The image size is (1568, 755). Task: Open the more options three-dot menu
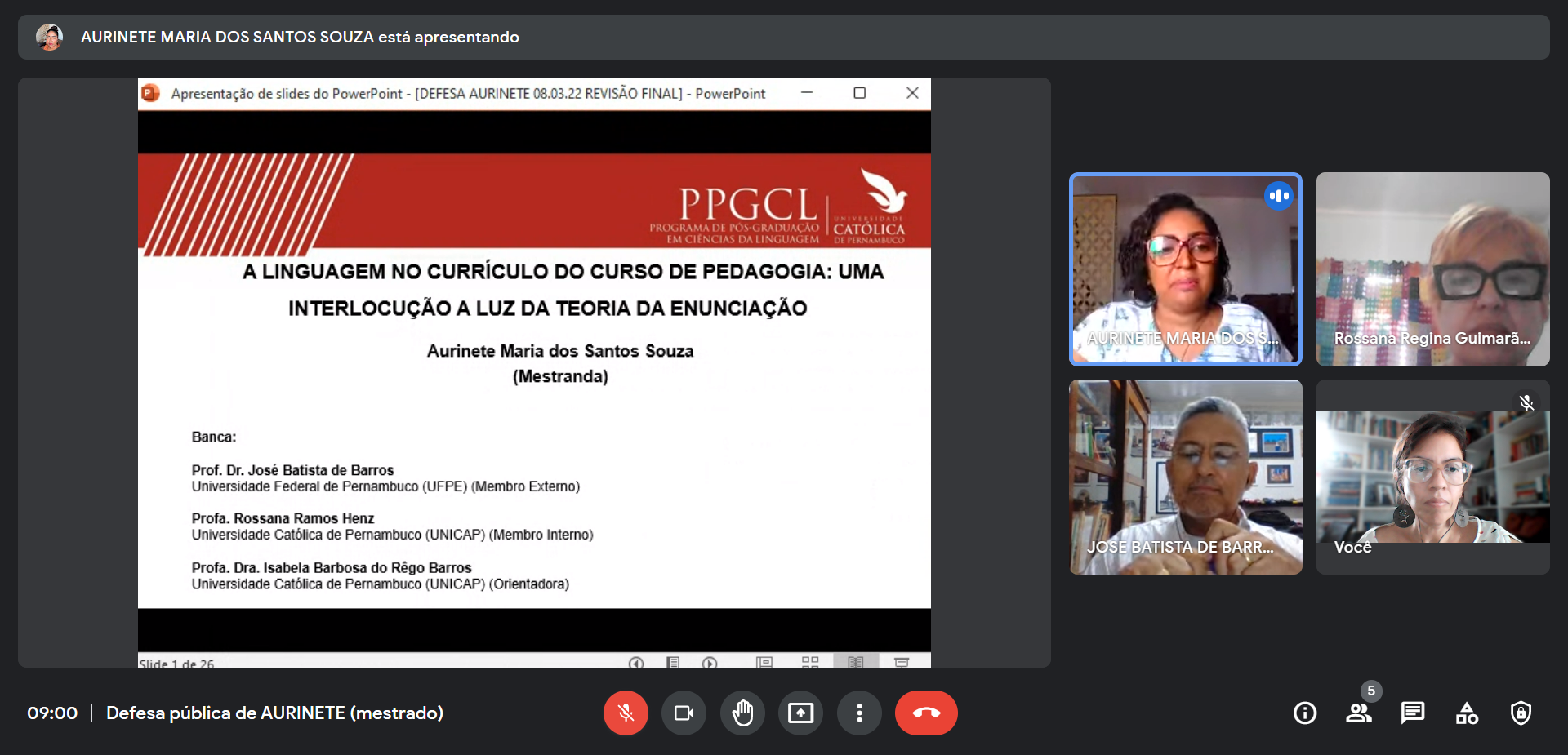tap(859, 713)
